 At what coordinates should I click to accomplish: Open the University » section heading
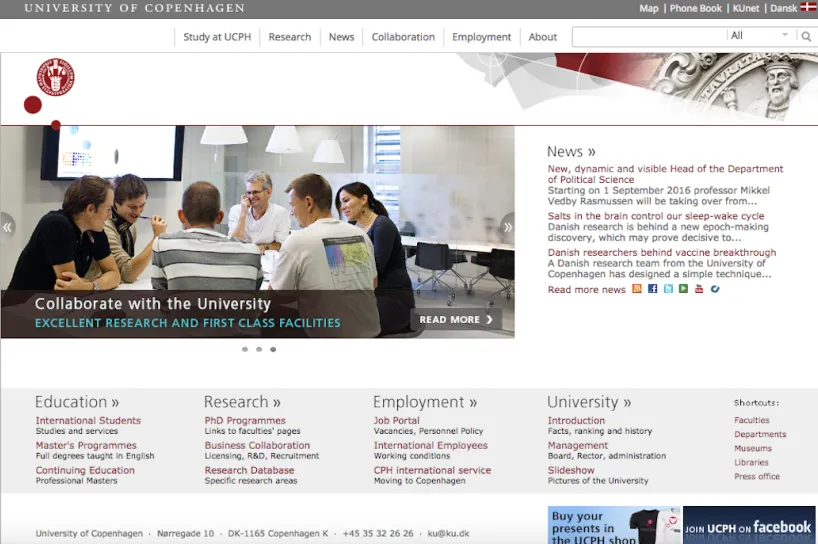tap(589, 402)
